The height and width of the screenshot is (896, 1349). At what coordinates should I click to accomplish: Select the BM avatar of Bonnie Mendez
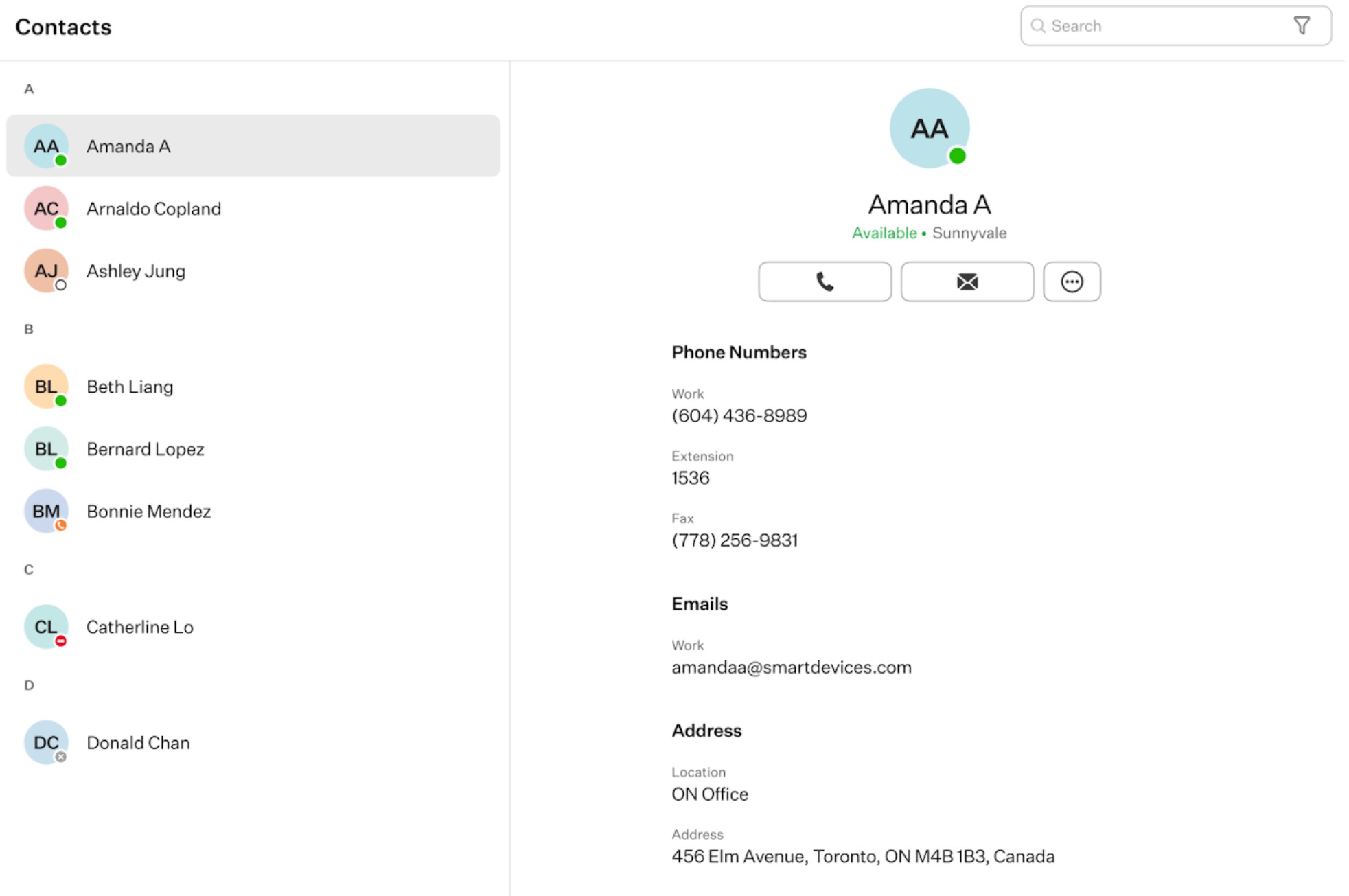[x=46, y=511]
